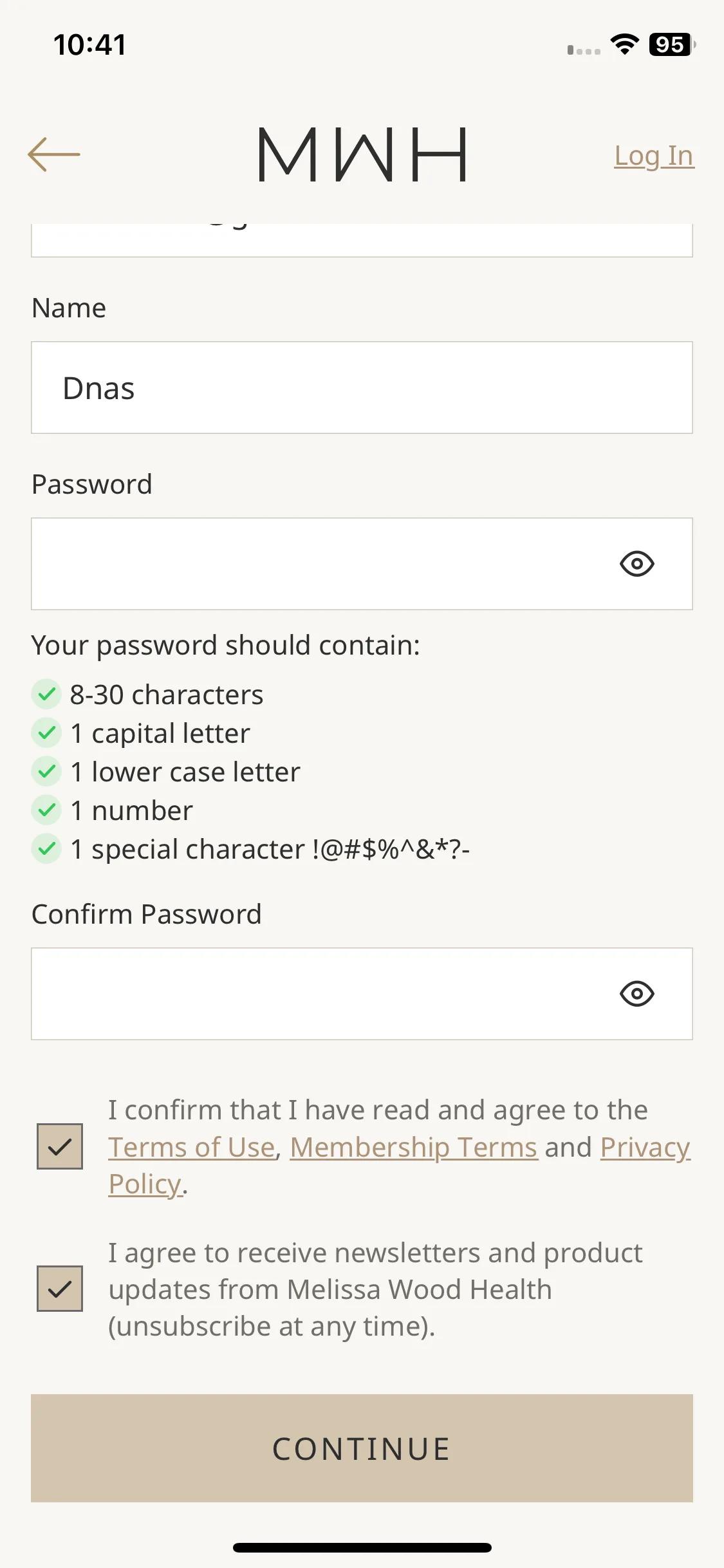Tap the battery indicator showing 95
Screen dimensions: 724x1568
click(672, 44)
